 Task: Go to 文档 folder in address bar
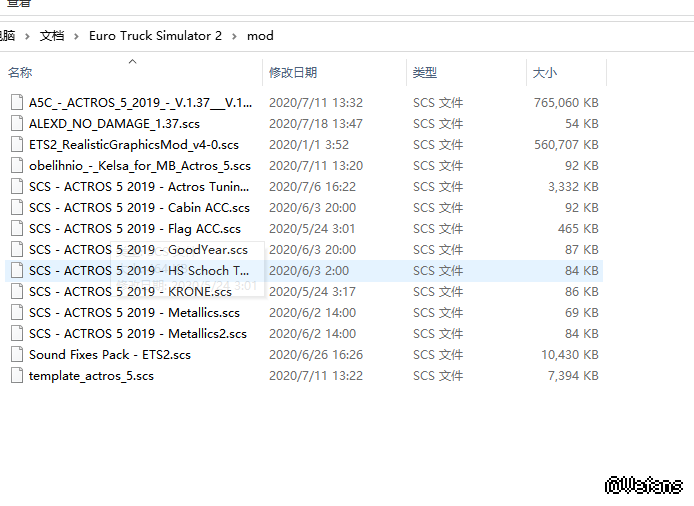tap(52, 36)
